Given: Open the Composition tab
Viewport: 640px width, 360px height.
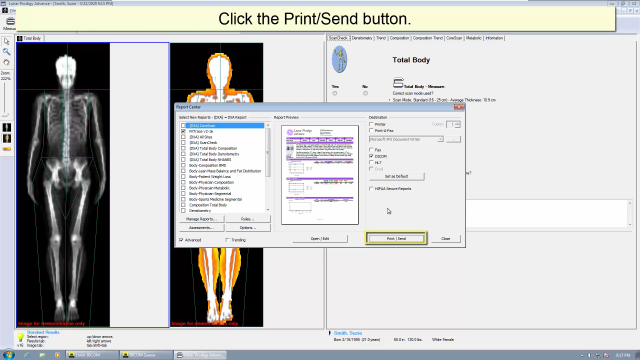Looking at the screenshot, I should (x=399, y=38).
